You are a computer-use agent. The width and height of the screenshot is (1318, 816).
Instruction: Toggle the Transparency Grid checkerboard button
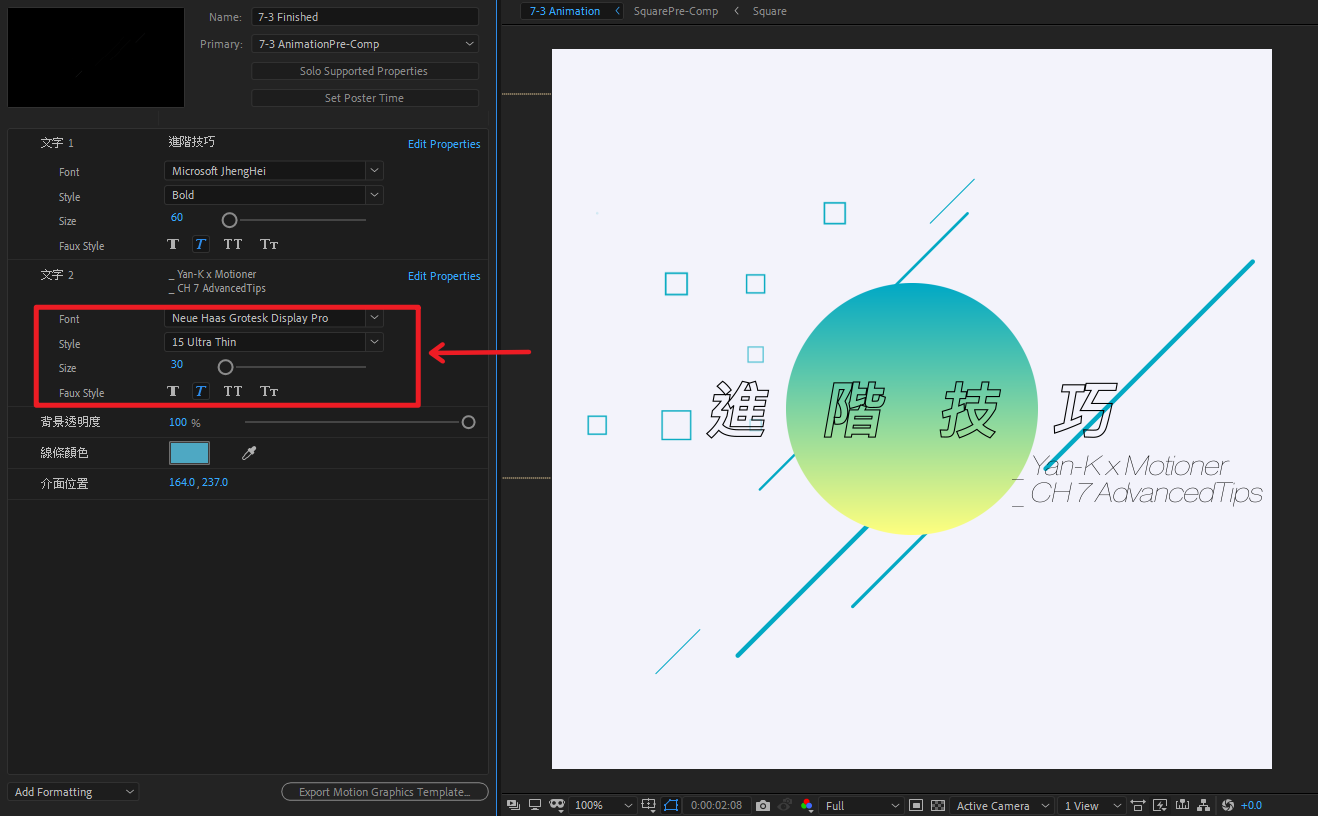938,805
